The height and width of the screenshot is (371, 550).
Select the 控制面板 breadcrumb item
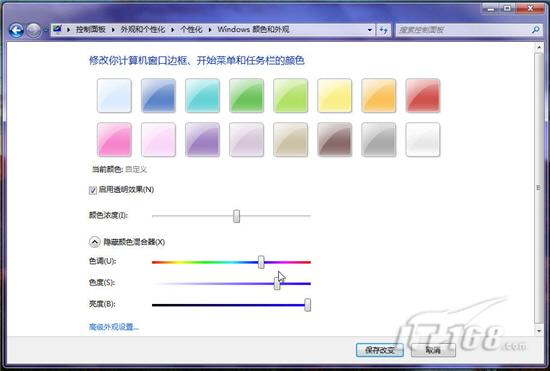(x=90, y=29)
